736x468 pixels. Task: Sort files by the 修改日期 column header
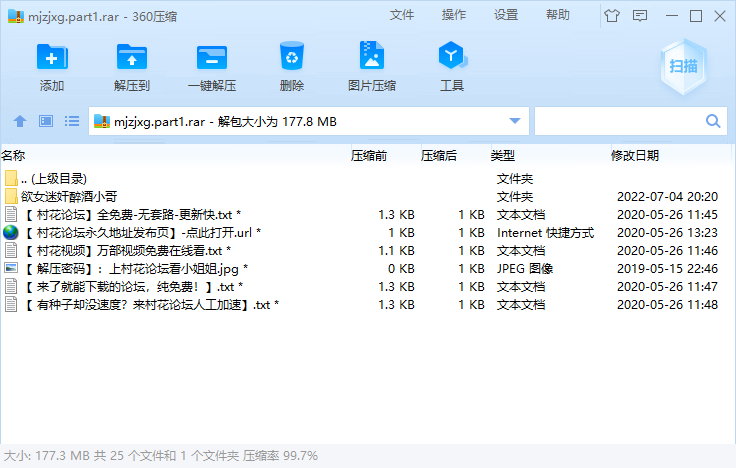coord(635,155)
